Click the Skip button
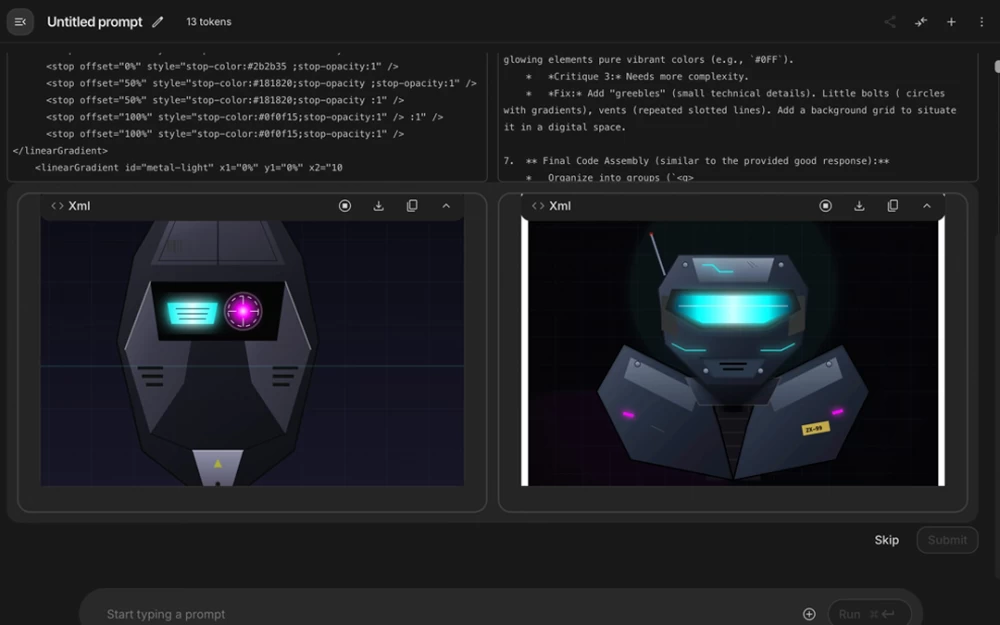Image resolution: width=1000 pixels, height=625 pixels. point(886,540)
